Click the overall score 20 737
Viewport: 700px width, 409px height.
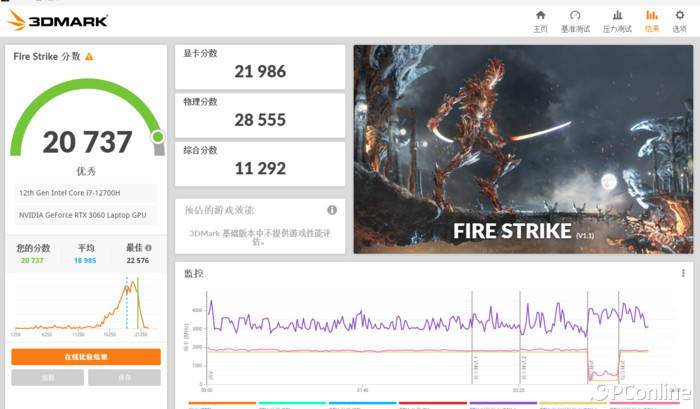pos(88,142)
